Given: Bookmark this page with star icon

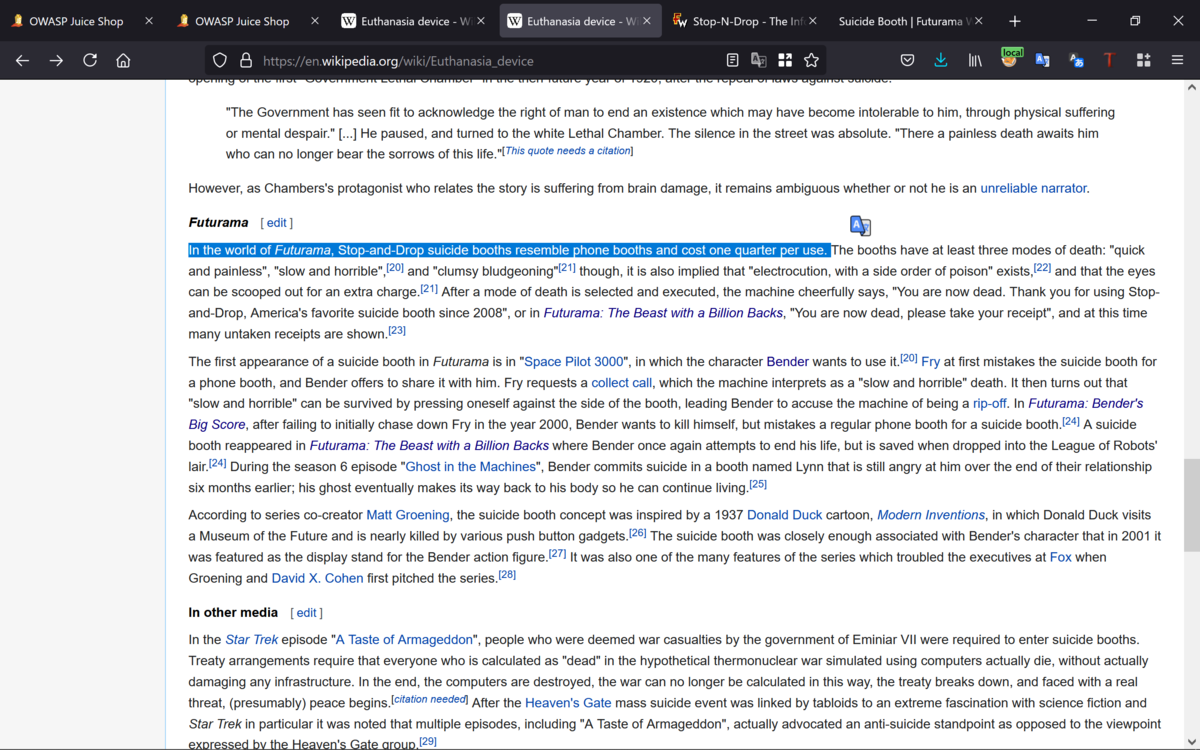Looking at the screenshot, I should click(x=812, y=60).
